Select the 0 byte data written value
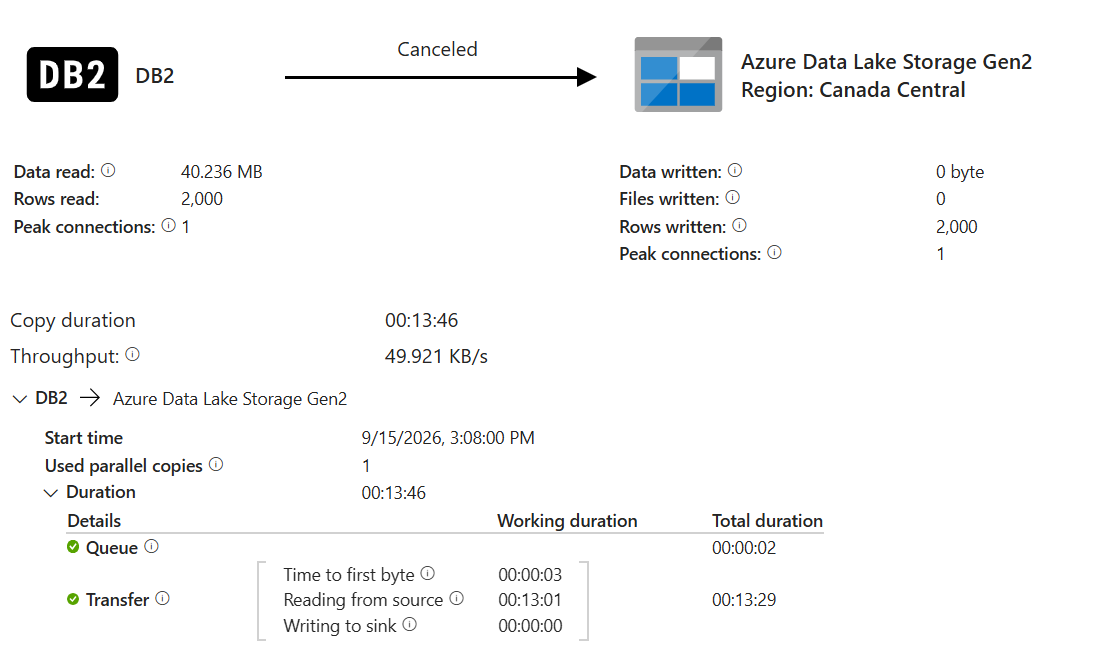This screenshot has width=1097, height=645. (x=960, y=172)
